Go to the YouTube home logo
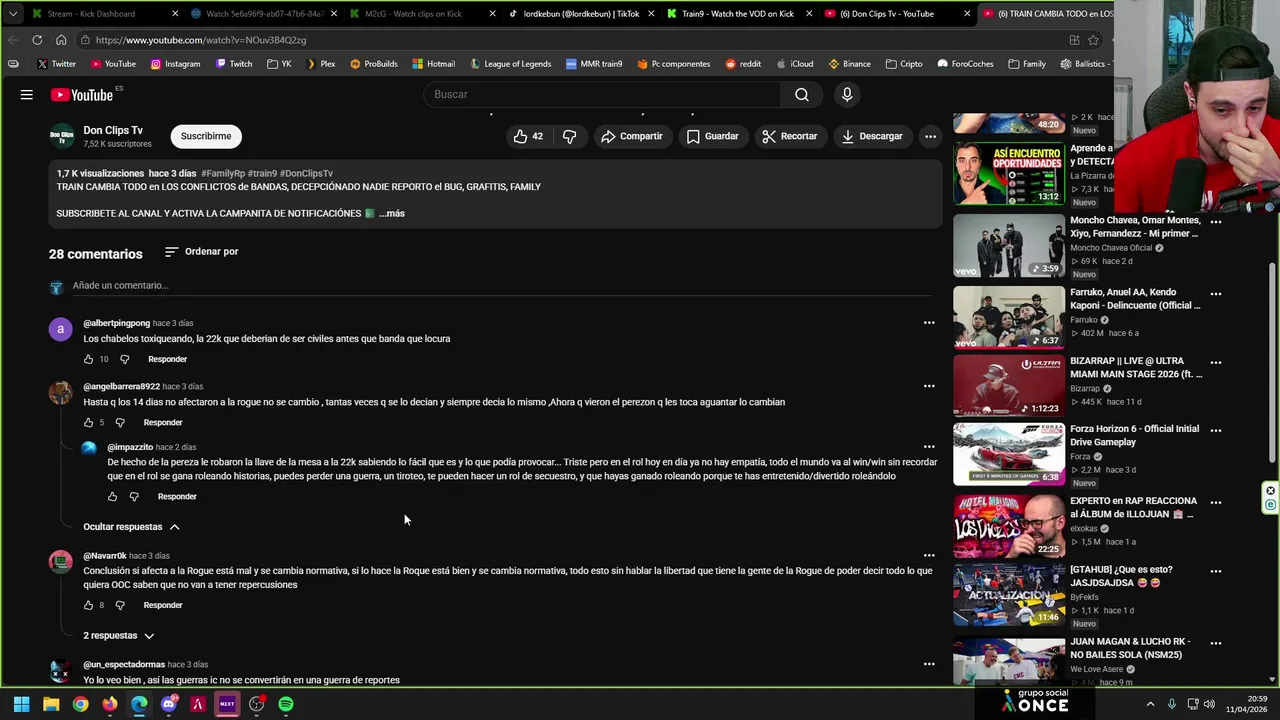The width and height of the screenshot is (1280, 720). [x=82, y=94]
